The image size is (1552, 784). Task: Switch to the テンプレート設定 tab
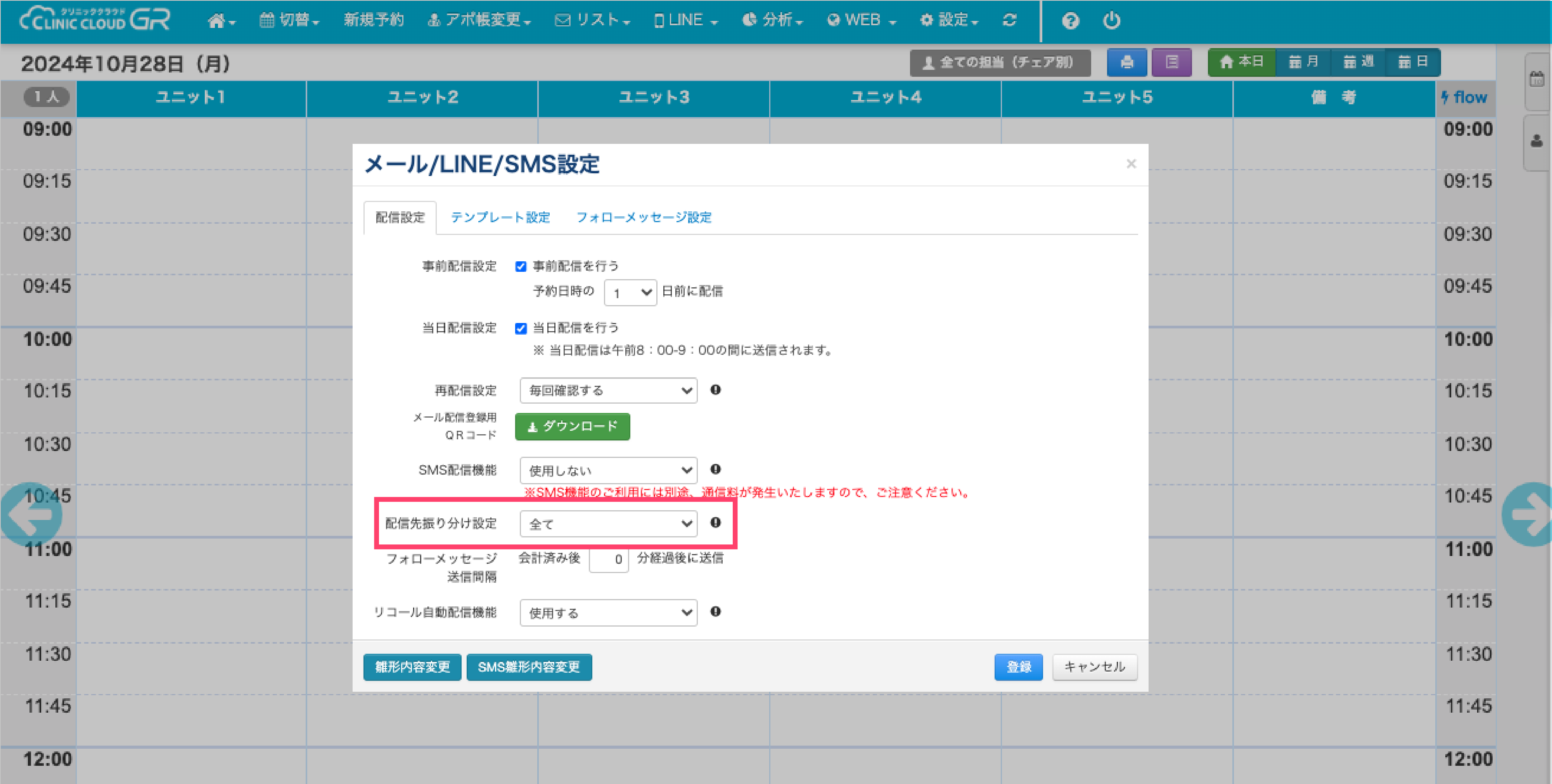[500, 218]
